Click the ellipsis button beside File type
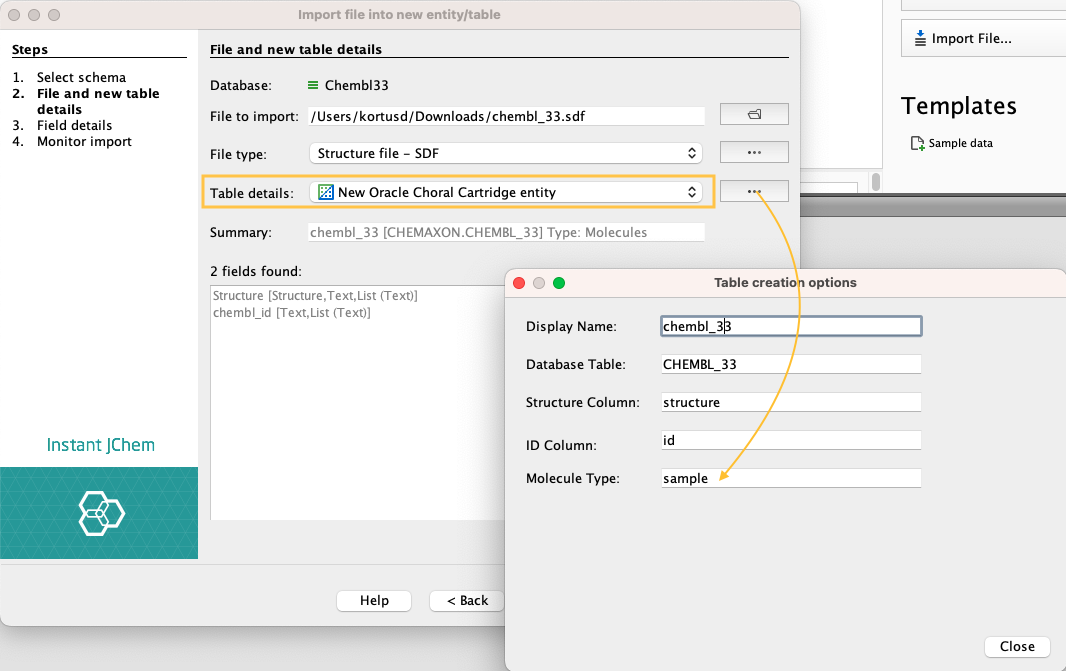 pyautogui.click(x=753, y=151)
